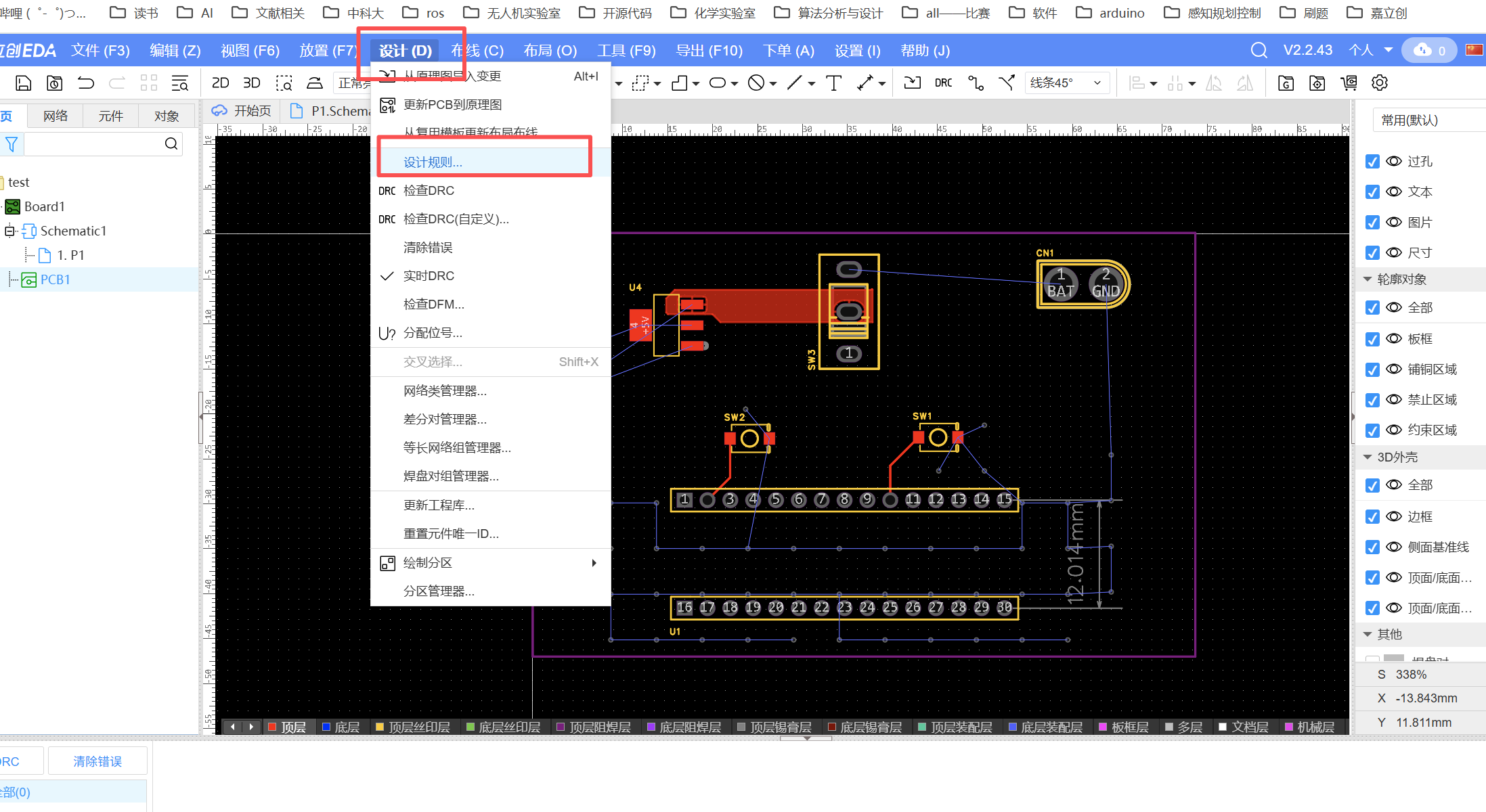Click the left panel filter search field
Viewport: 1486px width, 812px height.
(x=93, y=143)
